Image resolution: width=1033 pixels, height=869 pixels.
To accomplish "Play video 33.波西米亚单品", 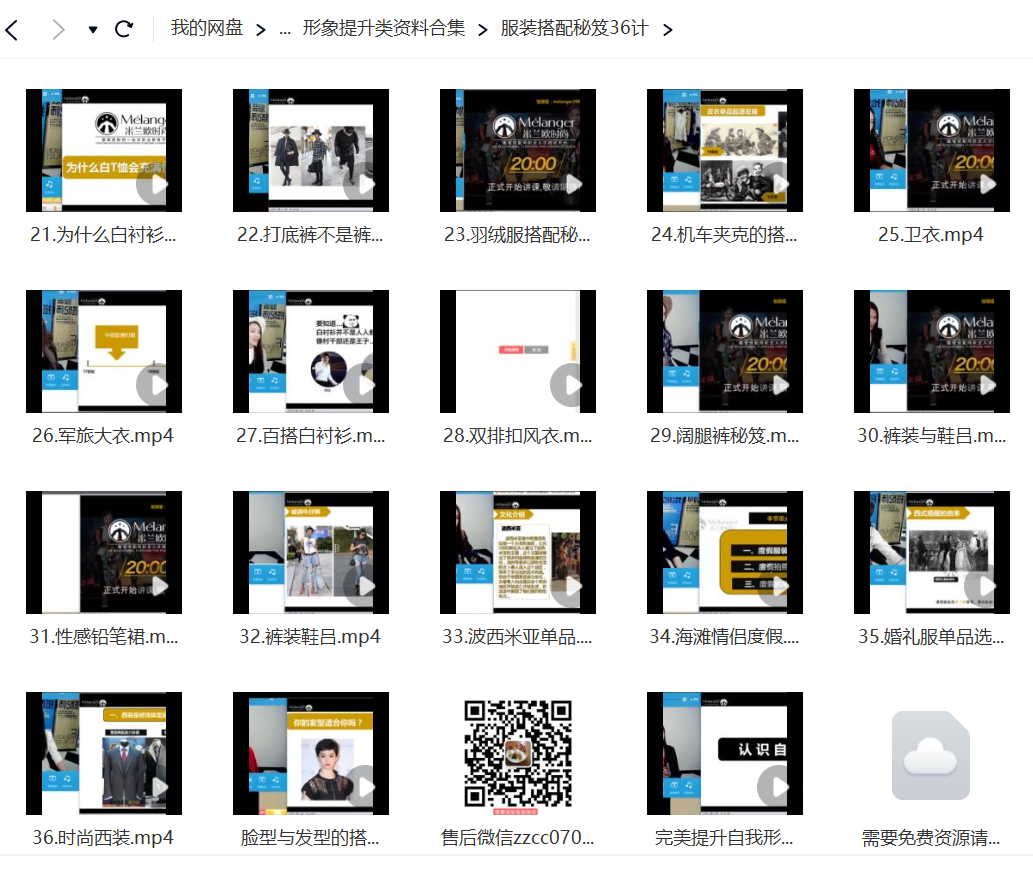I will (518, 552).
